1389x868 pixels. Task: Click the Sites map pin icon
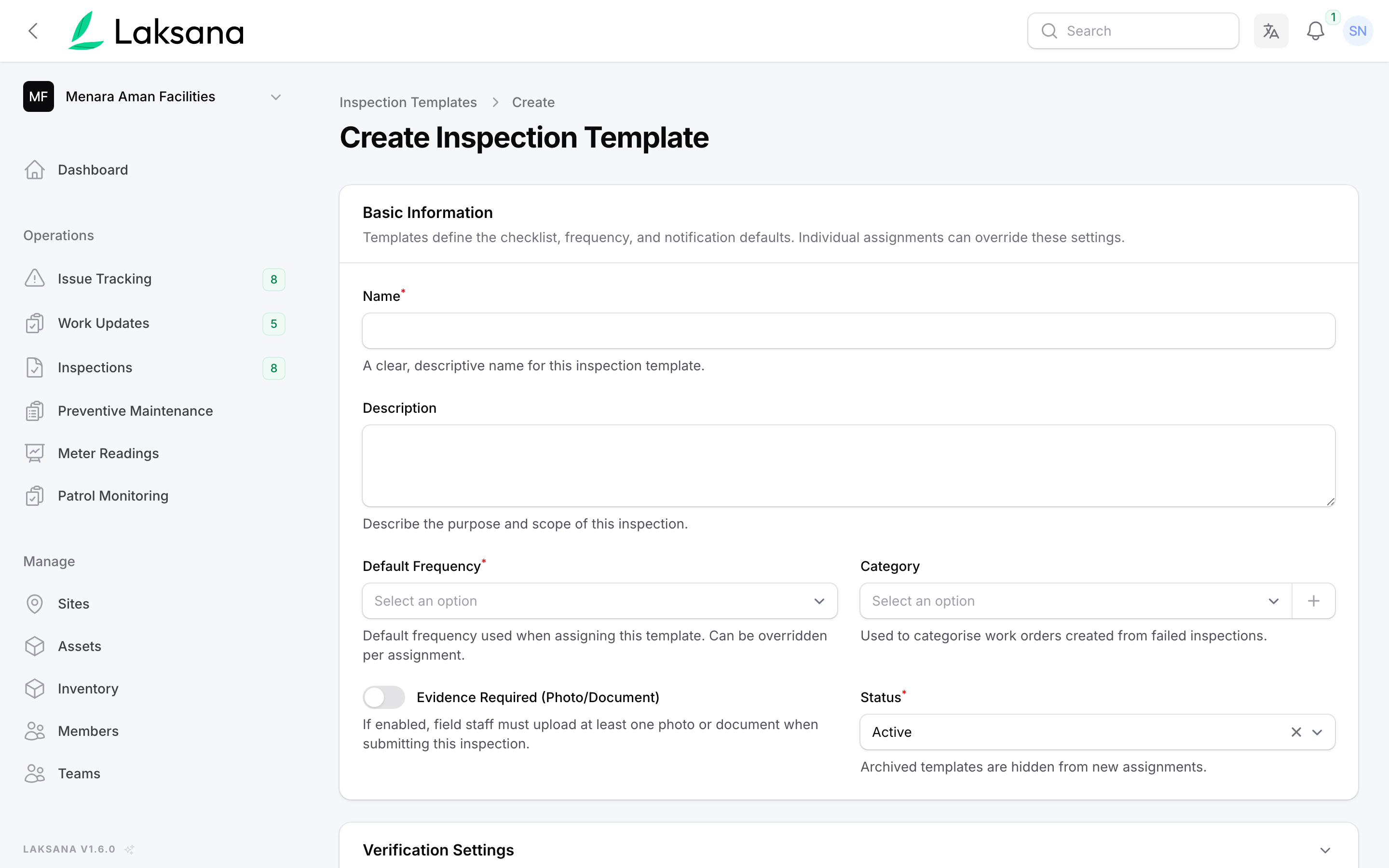pyautogui.click(x=34, y=604)
